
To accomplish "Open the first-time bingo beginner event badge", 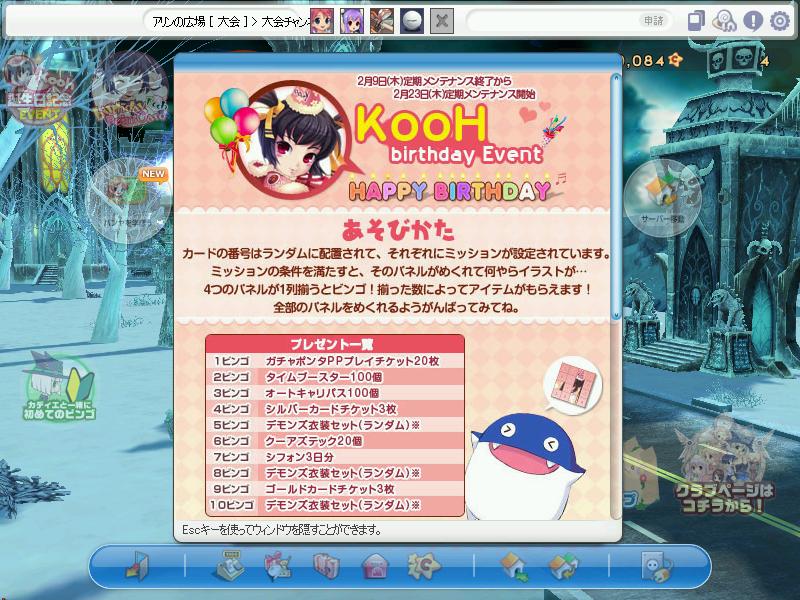I will coord(59,386).
